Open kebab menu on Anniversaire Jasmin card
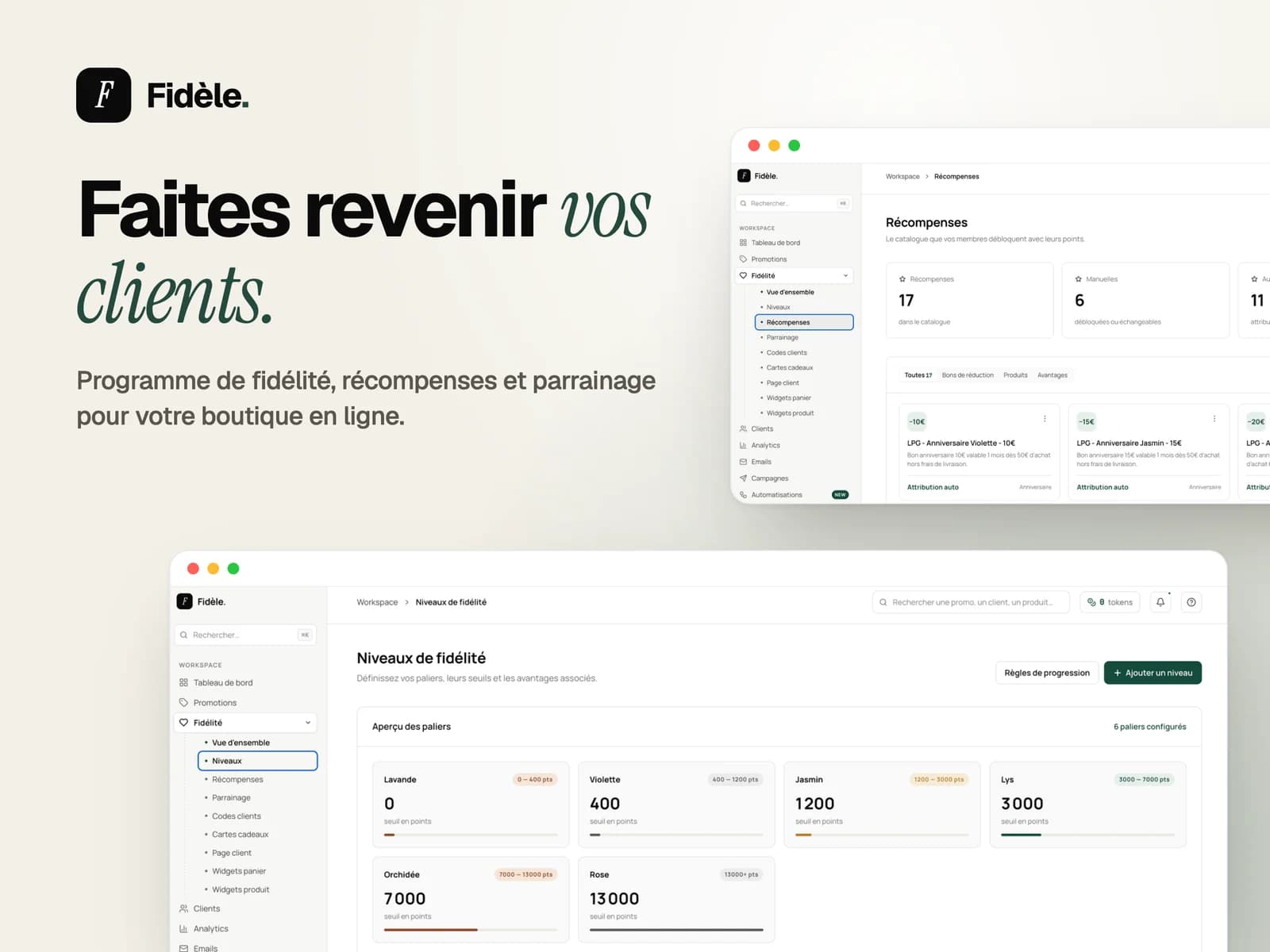The width and height of the screenshot is (1270, 952). [x=1214, y=419]
